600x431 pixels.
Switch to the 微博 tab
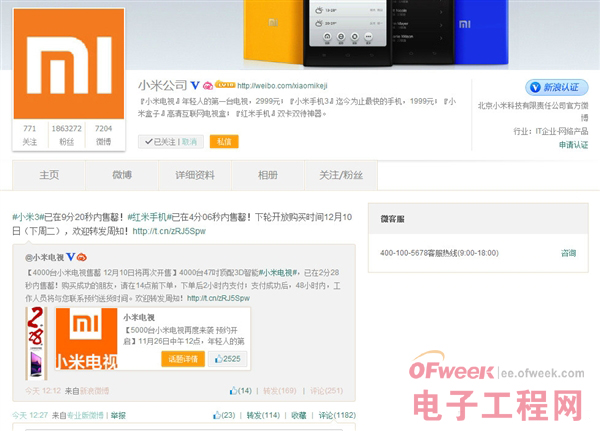pos(122,175)
